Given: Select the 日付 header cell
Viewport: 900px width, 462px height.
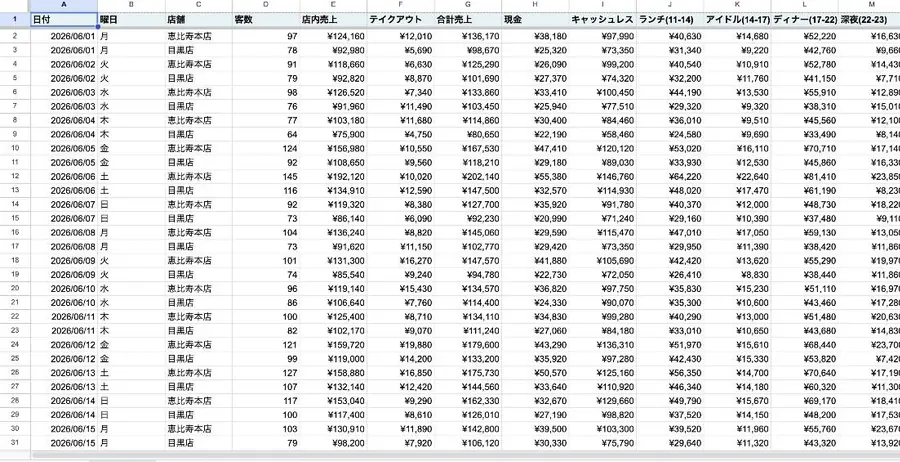Looking at the screenshot, I should click(64, 20).
